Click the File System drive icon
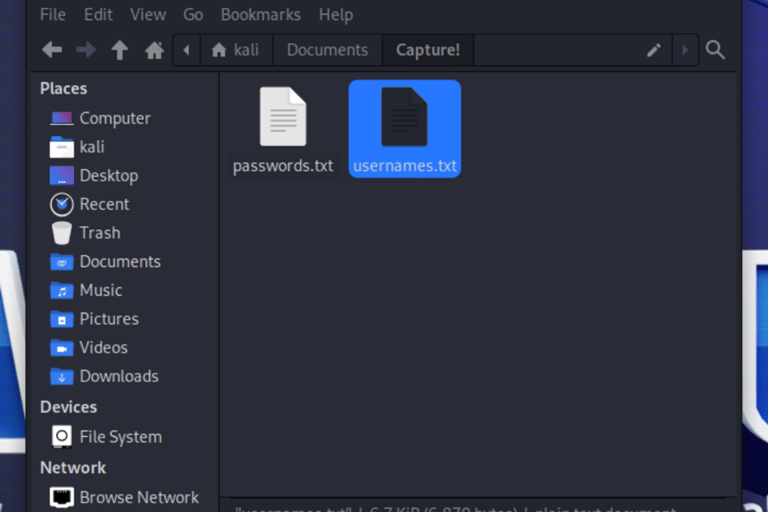Viewport: 768px width, 512px height. (62, 437)
